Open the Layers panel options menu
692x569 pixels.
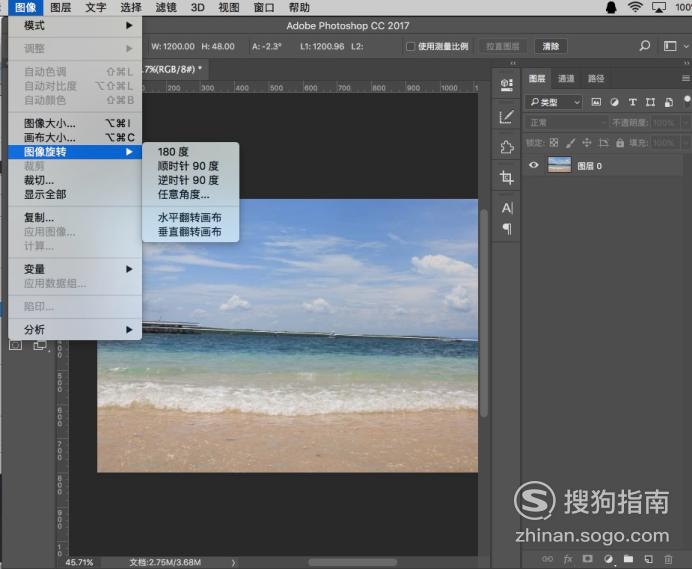pyautogui.click(x=685, y=79)
